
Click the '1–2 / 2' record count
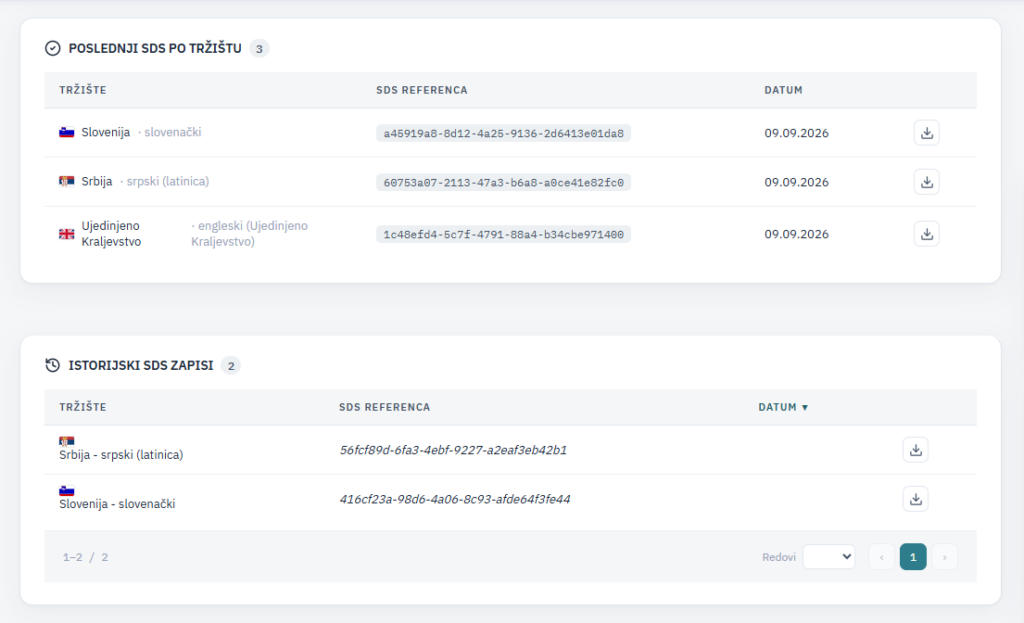[86, 557]
